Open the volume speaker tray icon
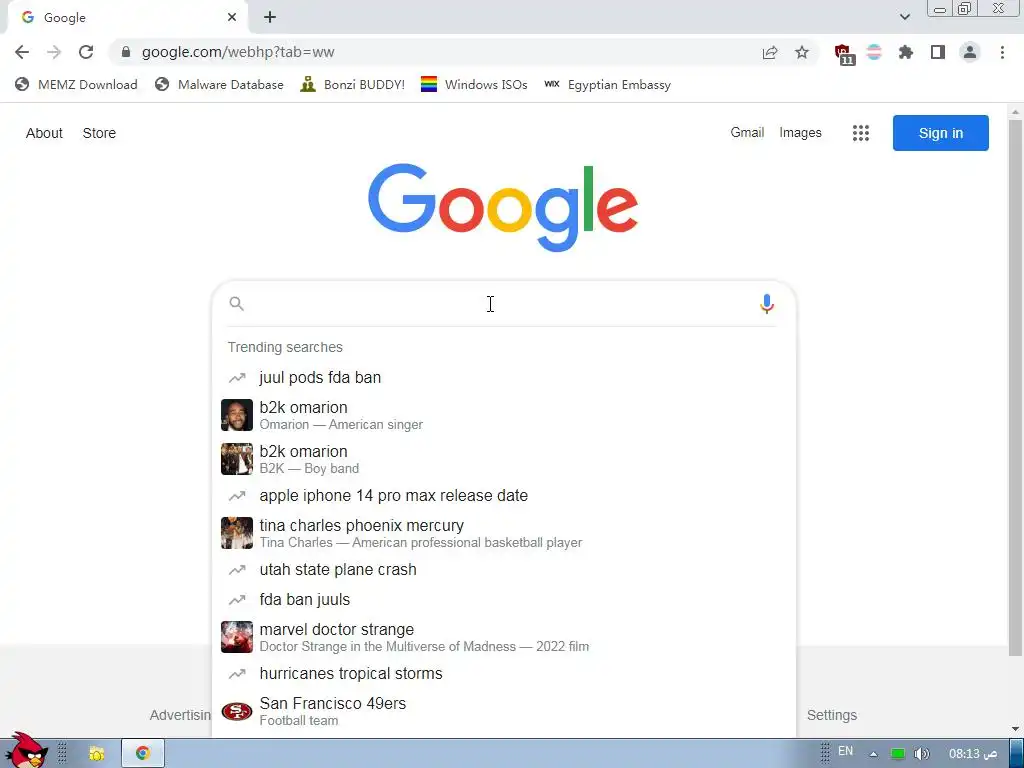 click(921, 754)
